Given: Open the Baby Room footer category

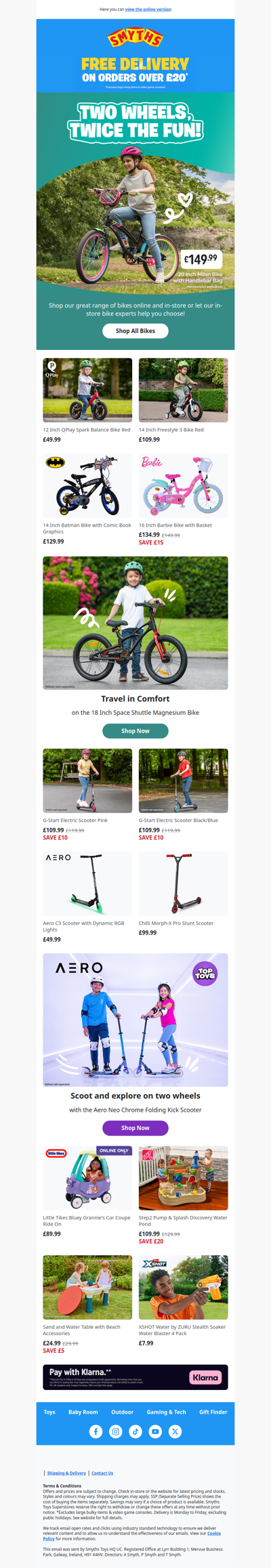Looking at the screenshot, I should (x=83, y=1412).
